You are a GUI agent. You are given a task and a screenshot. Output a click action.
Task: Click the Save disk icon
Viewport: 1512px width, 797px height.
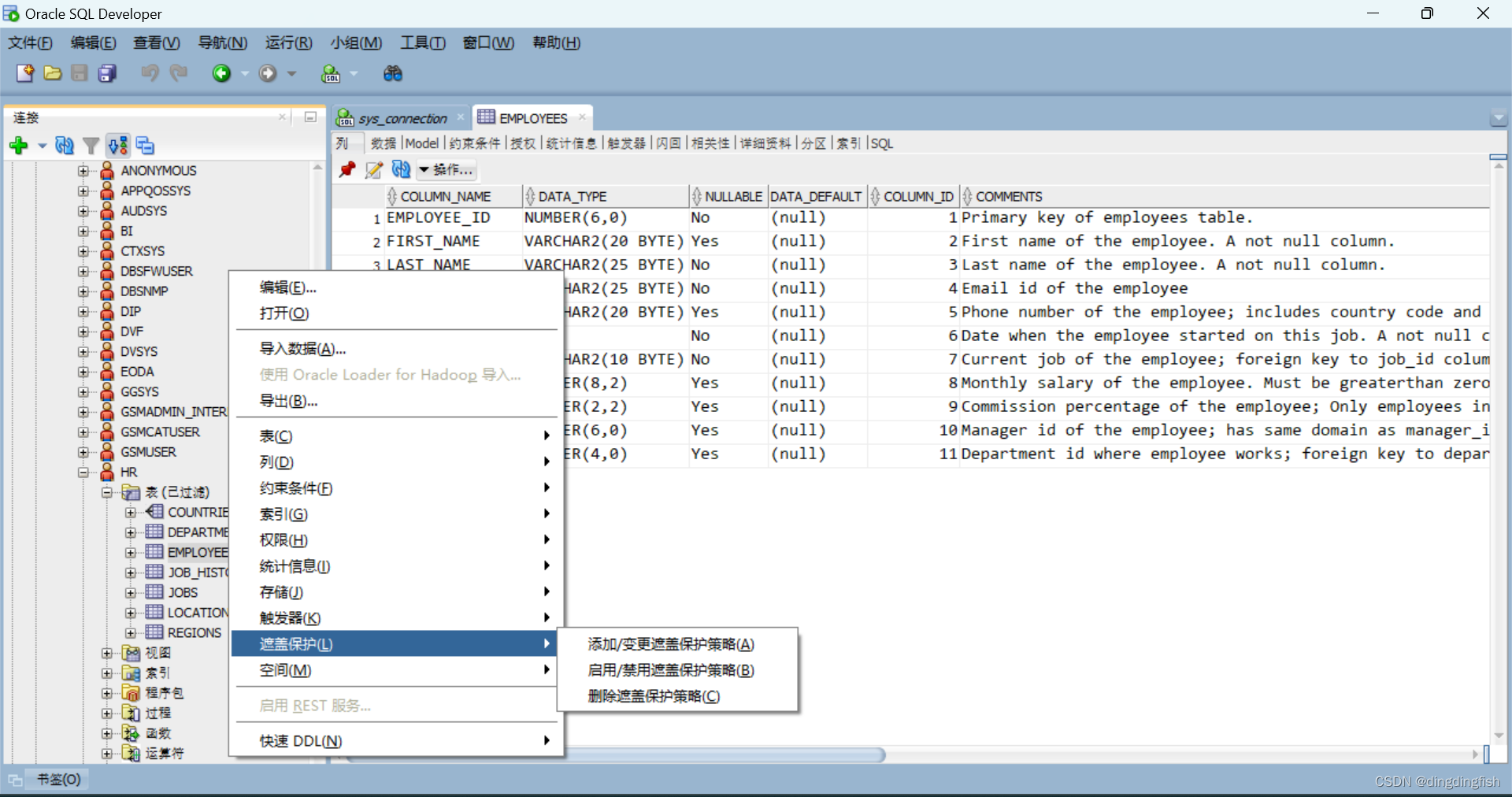80,73
